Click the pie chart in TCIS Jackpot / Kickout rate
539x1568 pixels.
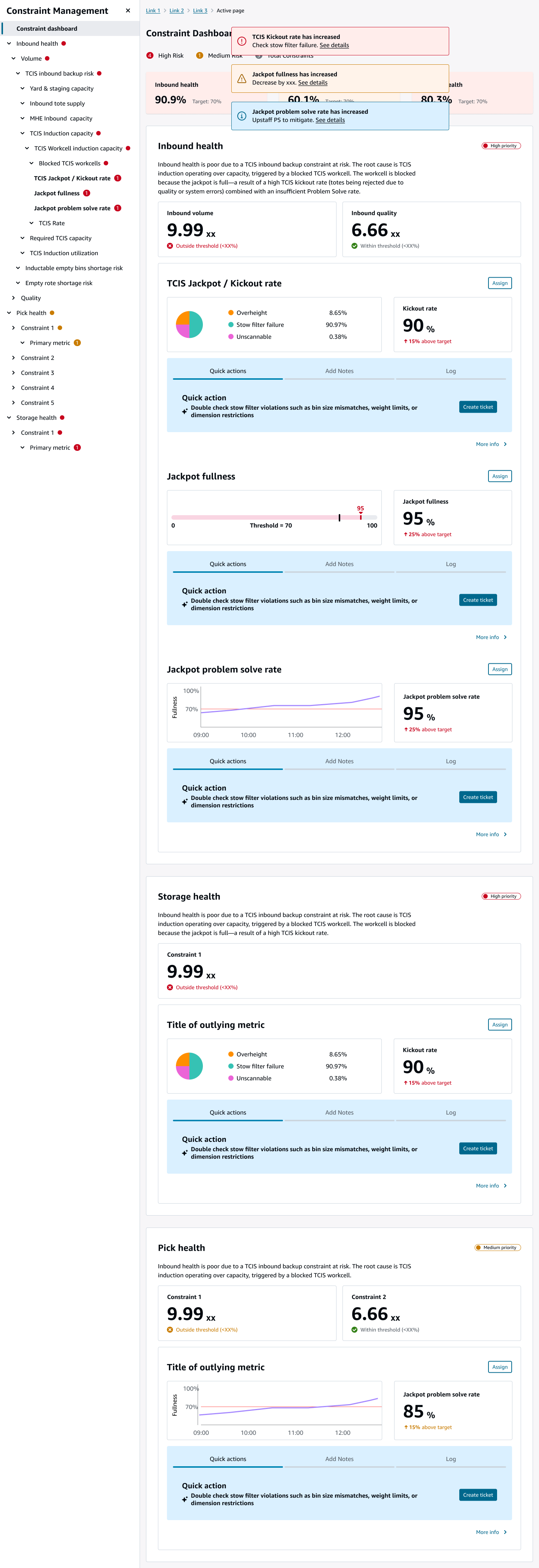click(x=189, y=324)
